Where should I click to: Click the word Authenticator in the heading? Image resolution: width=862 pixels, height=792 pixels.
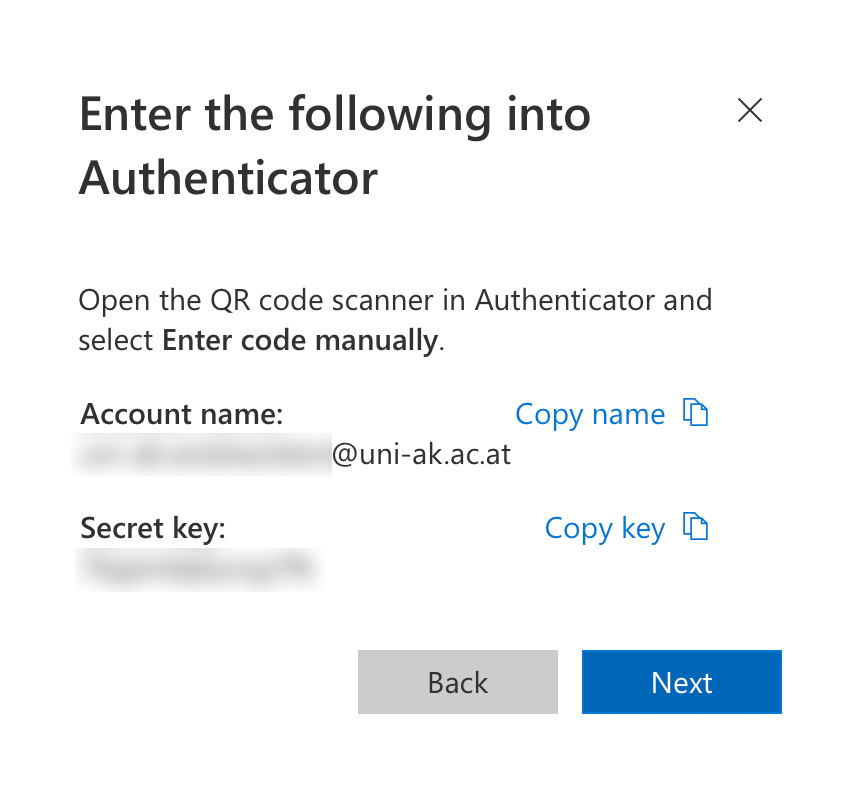click(228, 178)
